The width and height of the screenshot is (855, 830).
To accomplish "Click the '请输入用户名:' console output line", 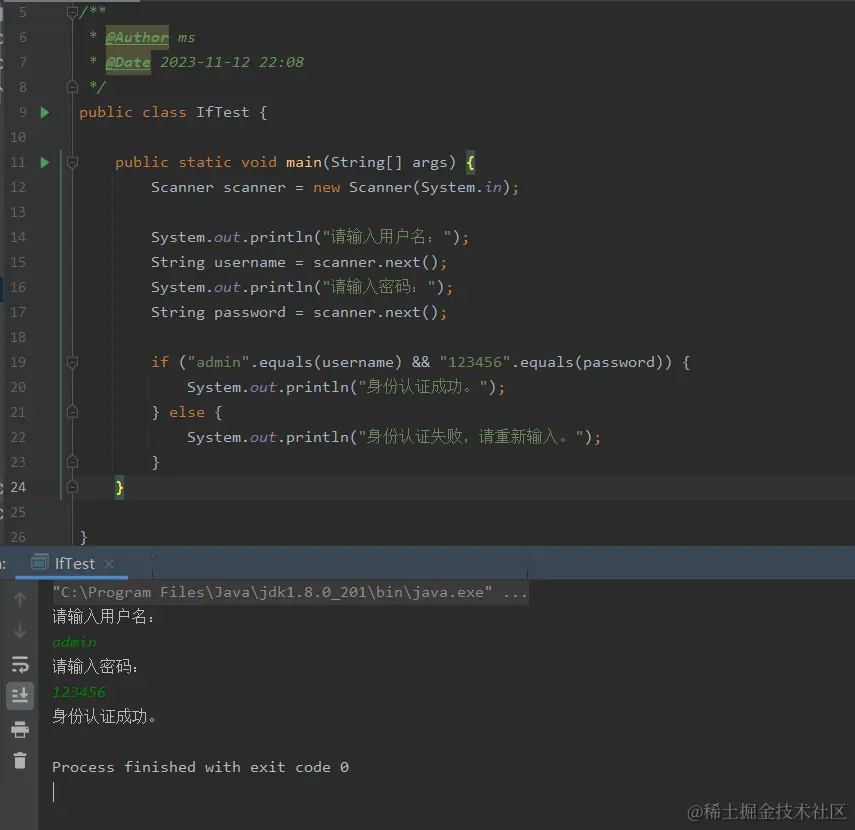I will (104, 617).
